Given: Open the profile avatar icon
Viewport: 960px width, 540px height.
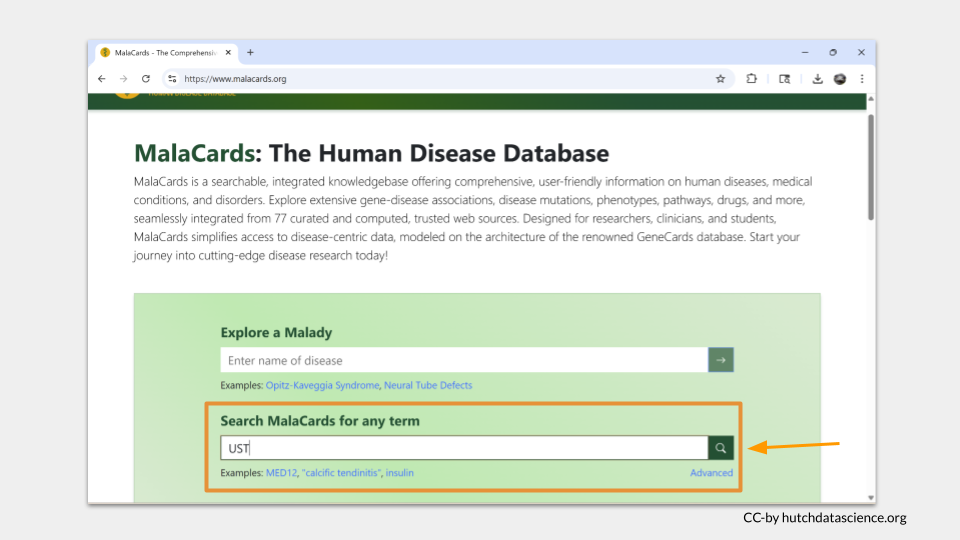Looking at the screenshot, I should tap(840, 79).
